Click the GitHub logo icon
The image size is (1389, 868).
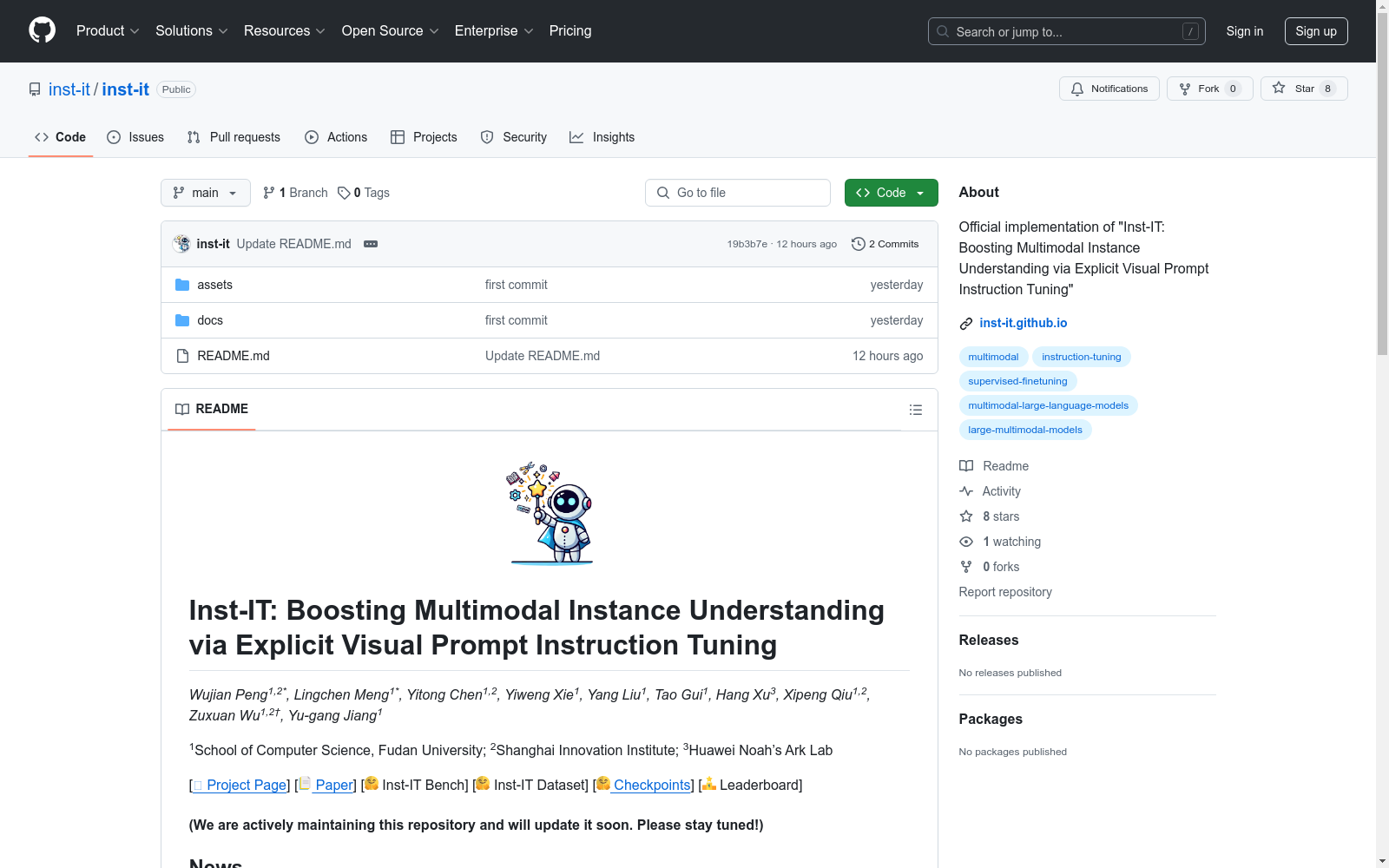point(42,30)
